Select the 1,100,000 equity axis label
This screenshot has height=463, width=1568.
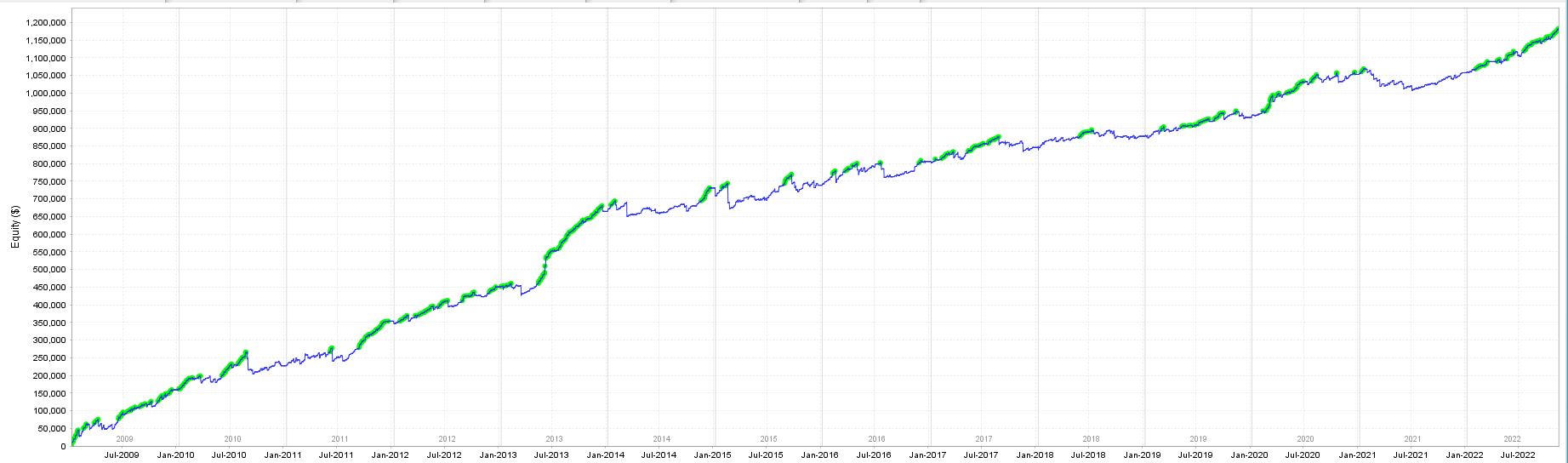pos(45,58)
